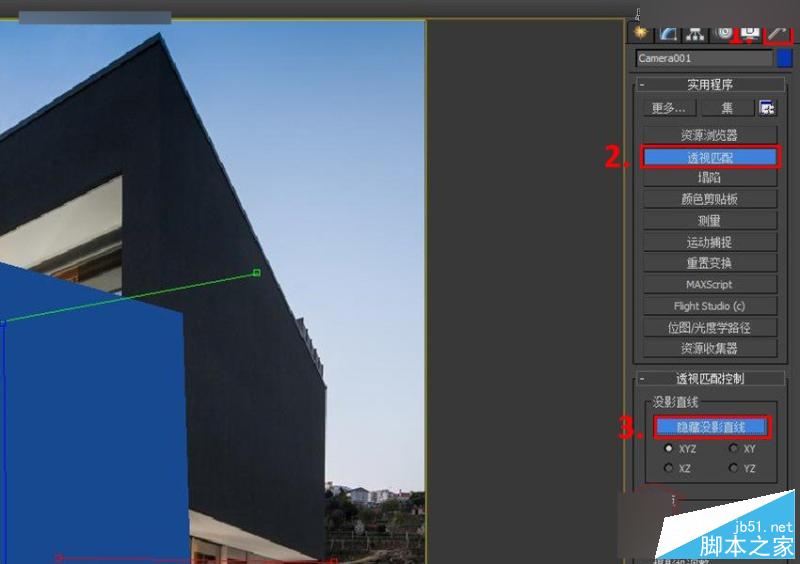Open the 颜色剪贴板 utility
The image size is (800, 564).
710,199
